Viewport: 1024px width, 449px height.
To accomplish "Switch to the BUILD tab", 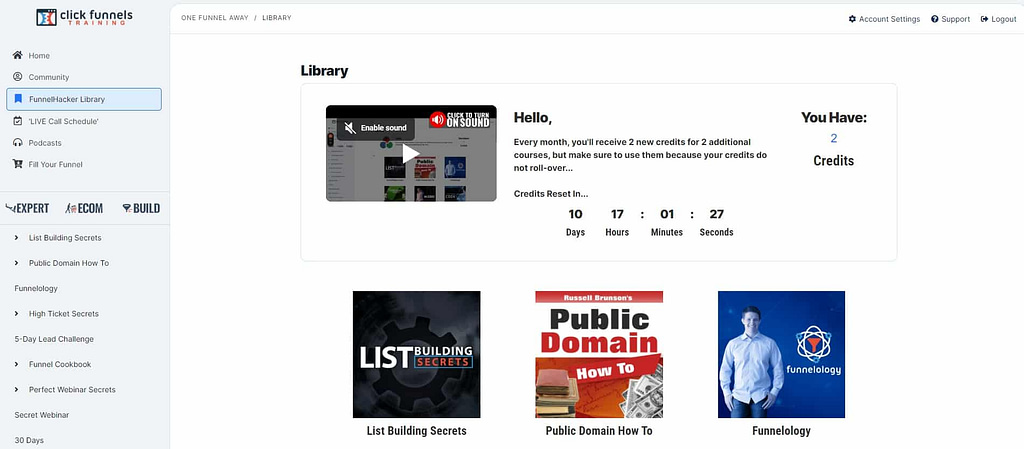I will point(141,208).
